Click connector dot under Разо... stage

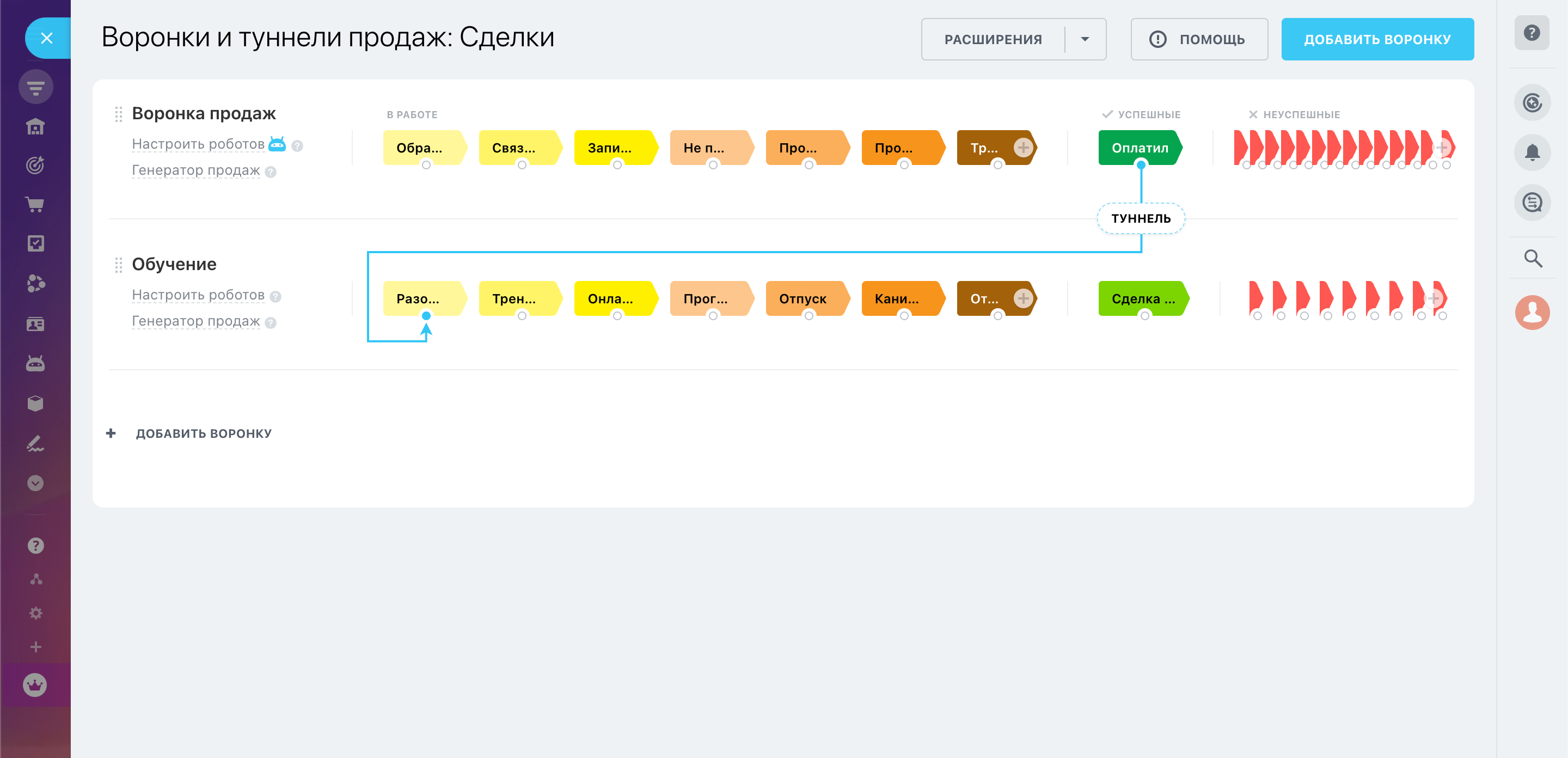point(426,315)
